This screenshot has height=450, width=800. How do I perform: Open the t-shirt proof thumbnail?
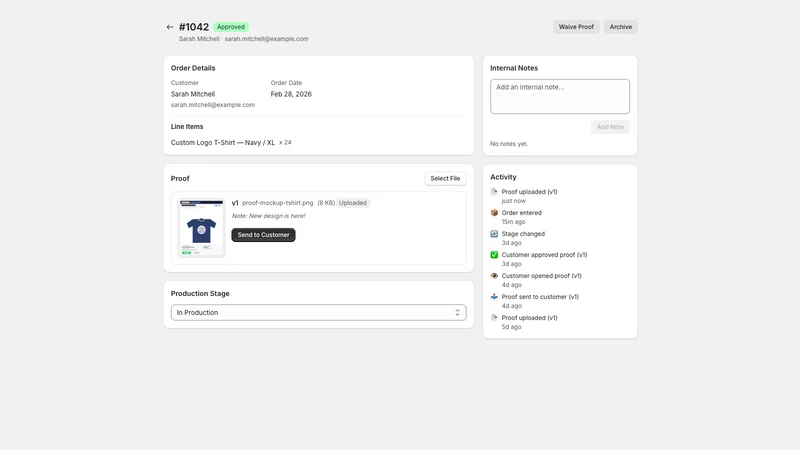point(202,228)
